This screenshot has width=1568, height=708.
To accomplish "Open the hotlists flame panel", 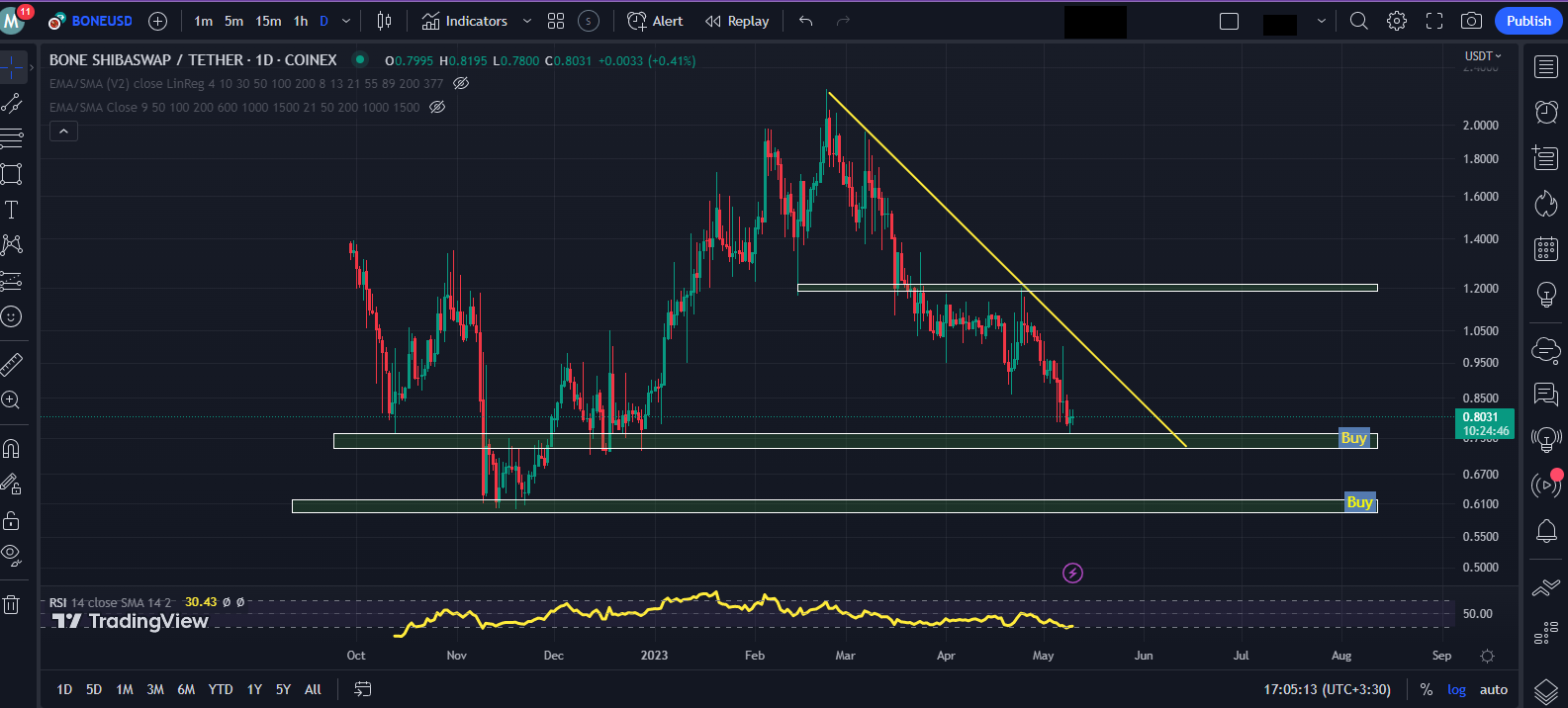I will point(1545,203).
